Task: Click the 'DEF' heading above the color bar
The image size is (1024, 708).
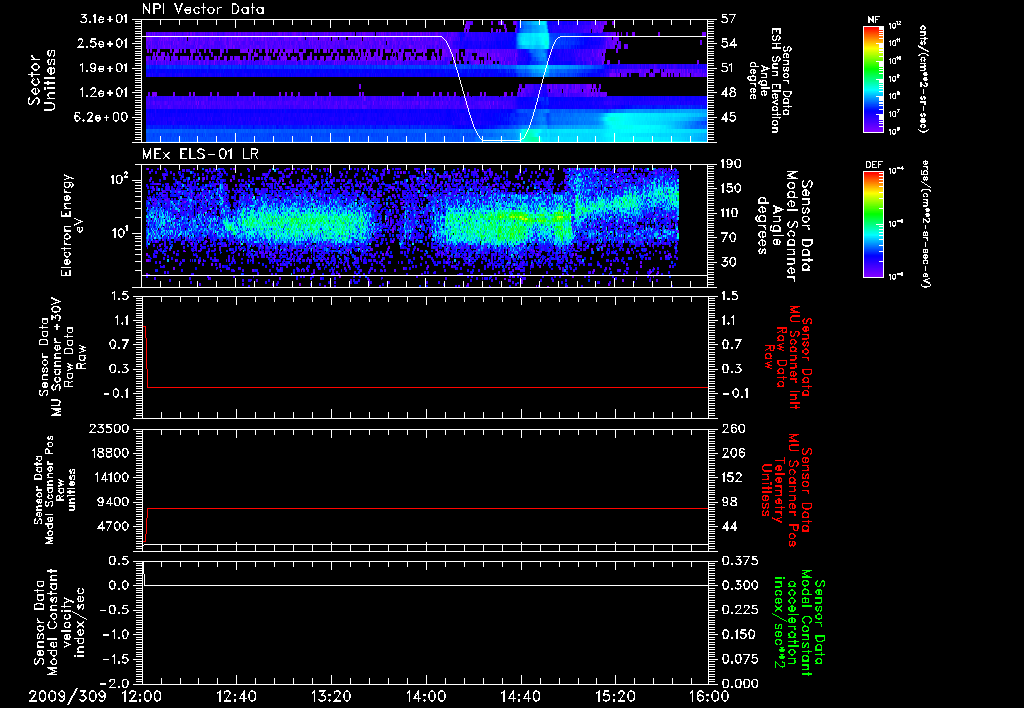Action: pyautogui.click(x=873, y=165)
